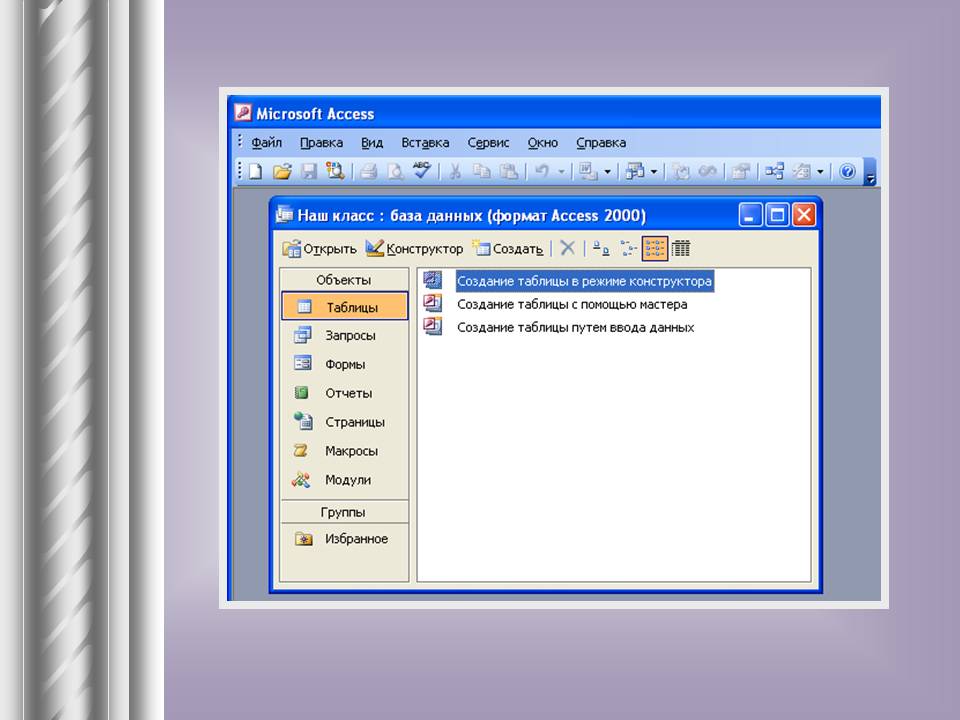This screenshot has height=720, width=960.
Task: Click the File Search toolbar icon
Action: click(x=335, y=172)
